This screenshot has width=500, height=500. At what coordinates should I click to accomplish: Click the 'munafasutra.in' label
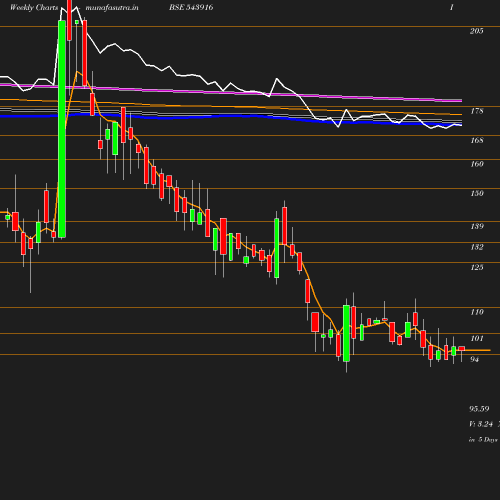112,8
